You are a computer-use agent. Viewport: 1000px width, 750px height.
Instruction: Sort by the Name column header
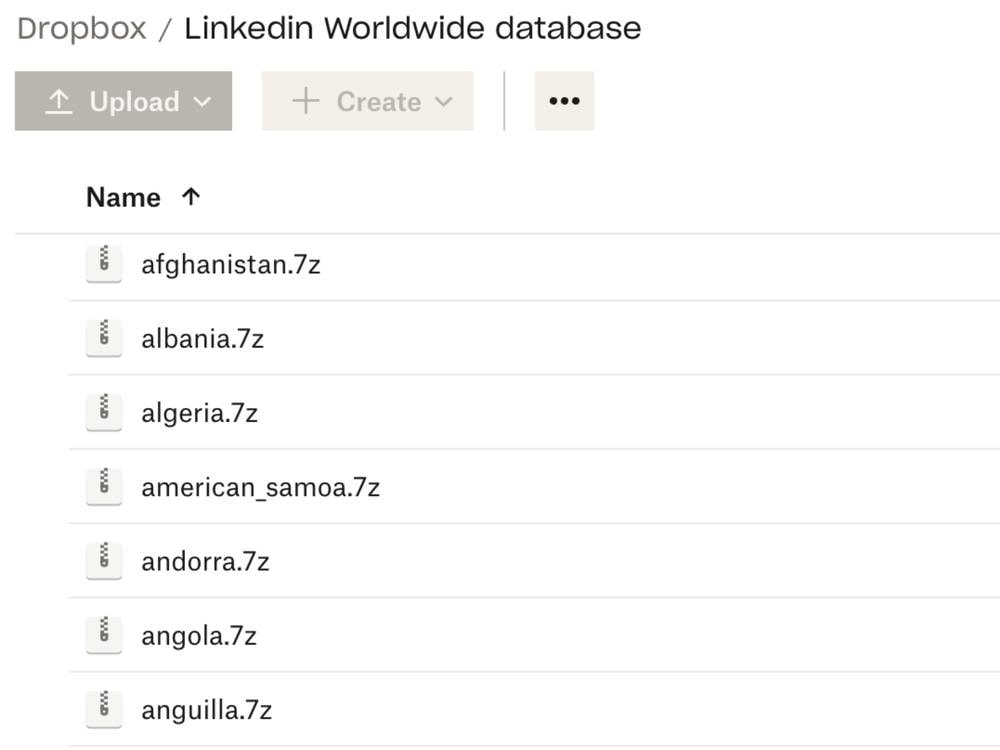(123, 198)
